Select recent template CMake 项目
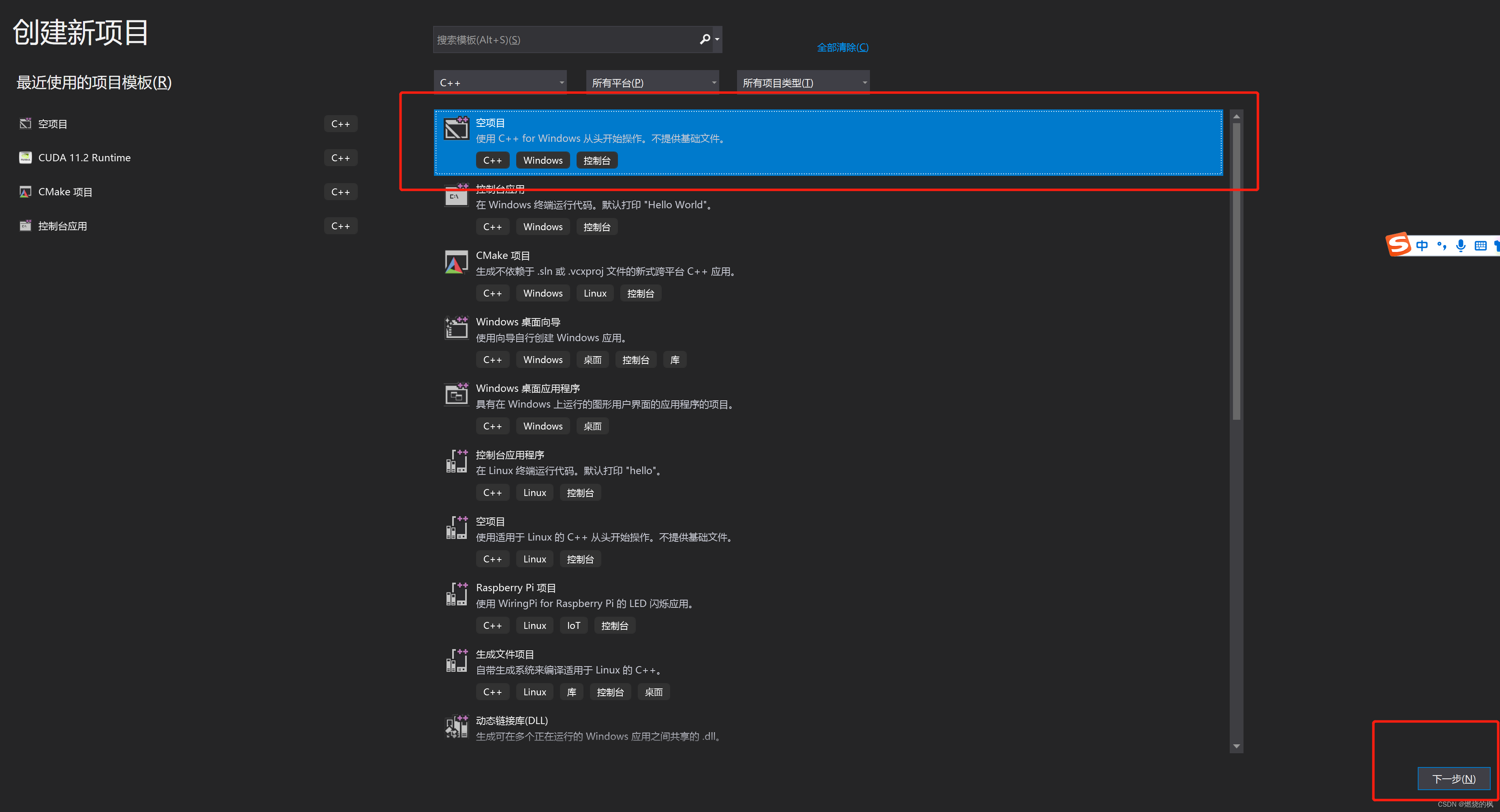Viewport: 1500px width, 812px height. tap(188, 192)
